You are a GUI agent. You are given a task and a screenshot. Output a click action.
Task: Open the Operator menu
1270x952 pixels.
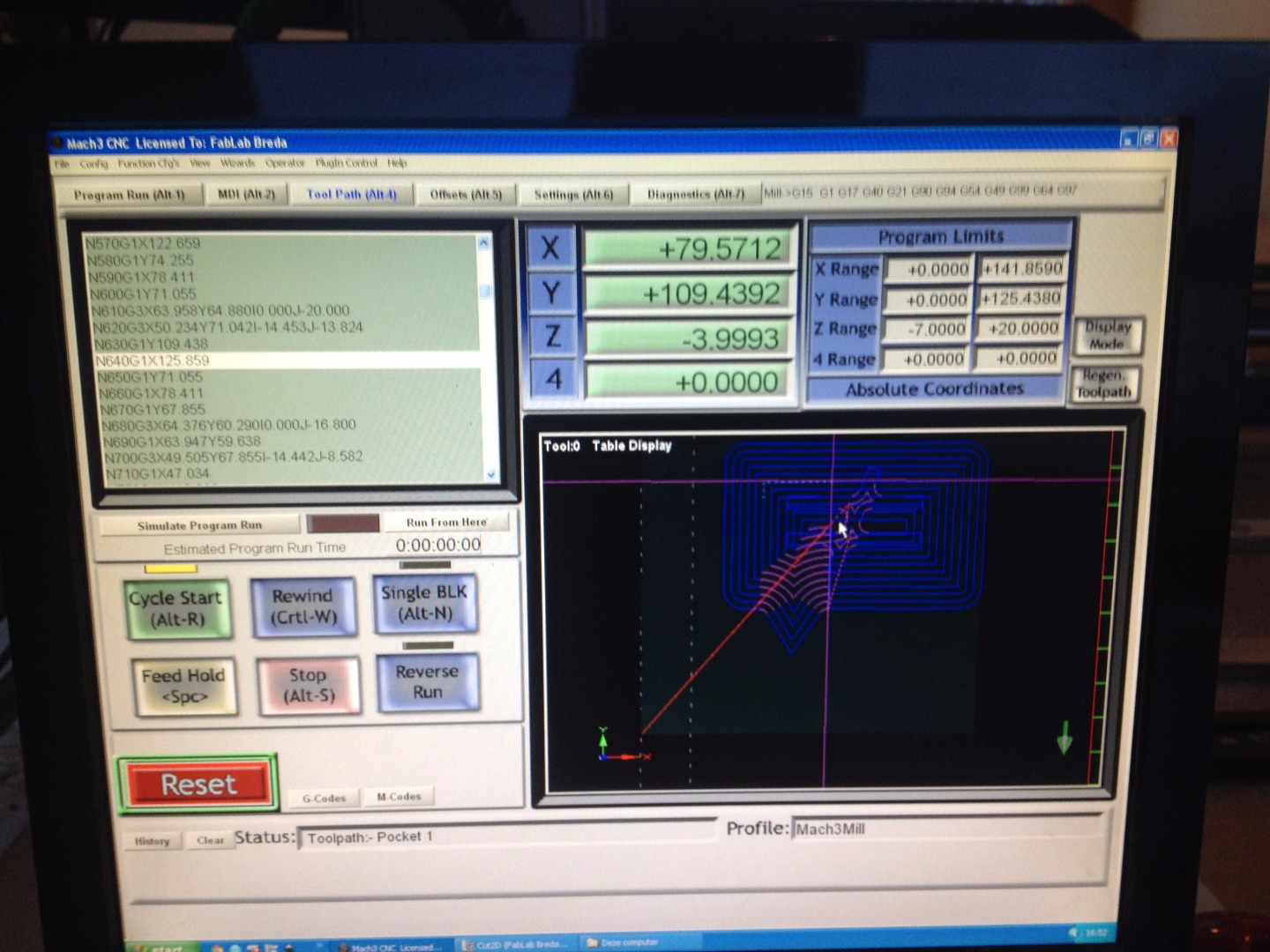[285, 163]
